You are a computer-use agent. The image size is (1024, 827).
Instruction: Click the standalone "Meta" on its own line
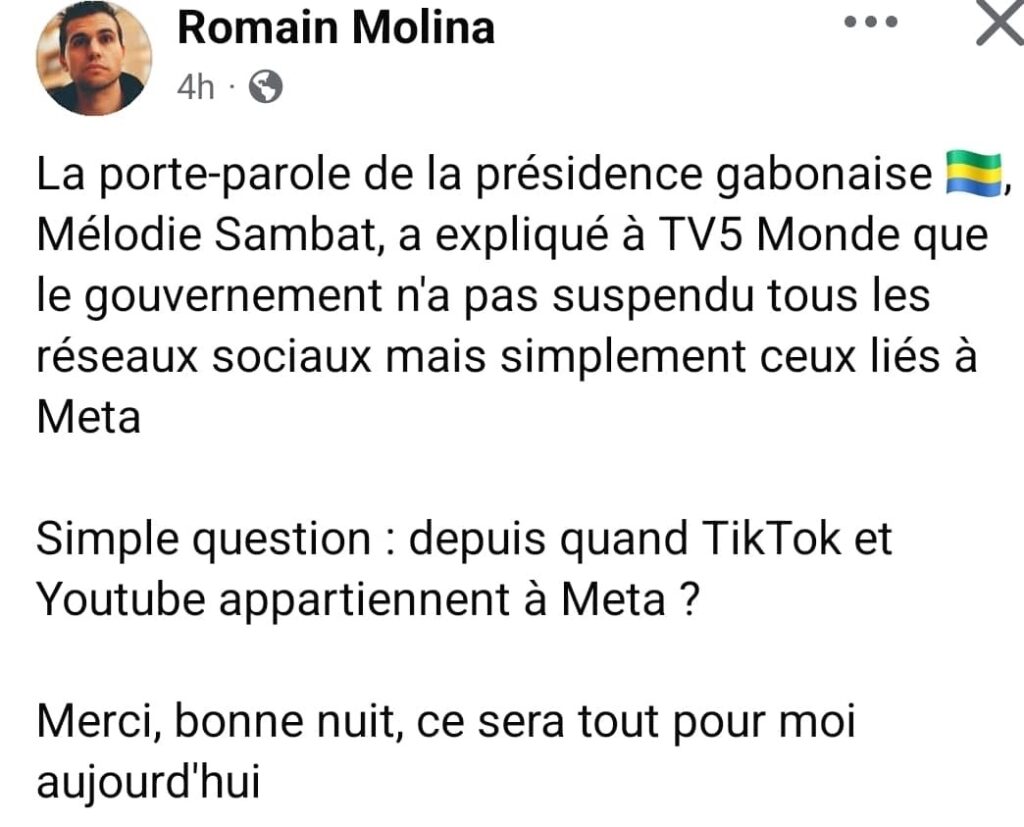[88, 420]
